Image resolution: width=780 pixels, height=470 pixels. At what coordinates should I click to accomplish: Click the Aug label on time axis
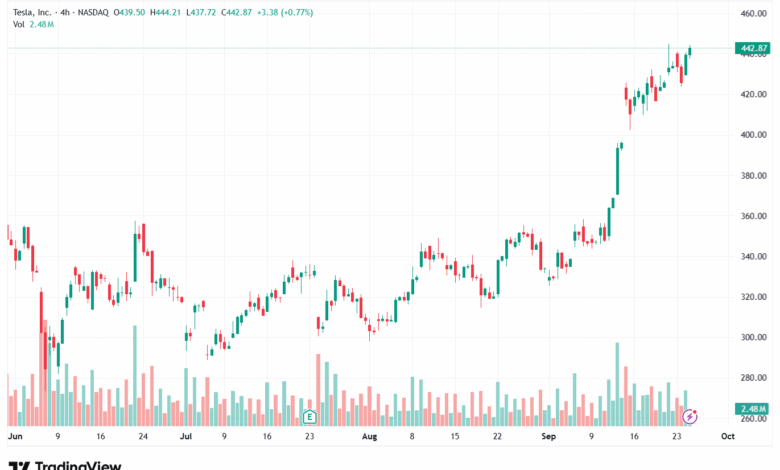coord(369,437)
